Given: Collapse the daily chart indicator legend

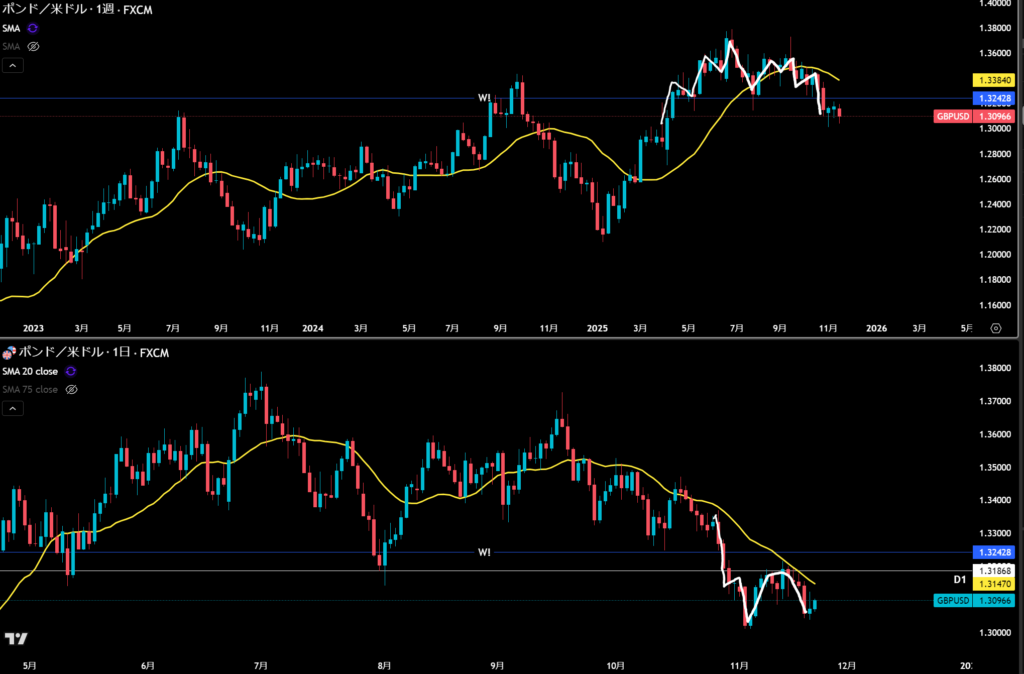Looking at the screenshot, I should (12, 408).
